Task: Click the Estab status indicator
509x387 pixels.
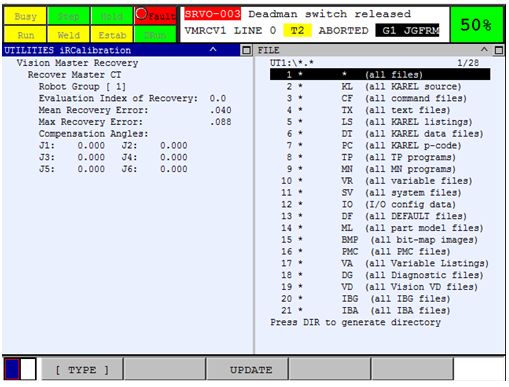Action: click(x=112, y=35)
